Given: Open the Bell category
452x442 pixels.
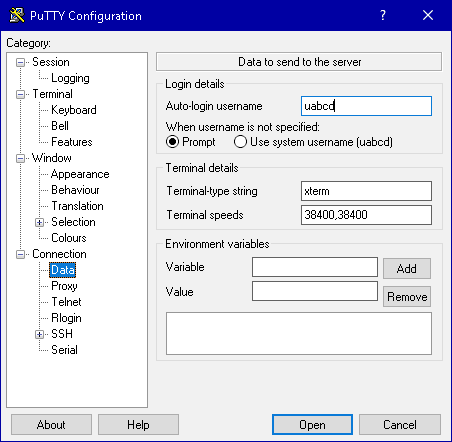Looking at the screenshot, I should tap(60, 126).
